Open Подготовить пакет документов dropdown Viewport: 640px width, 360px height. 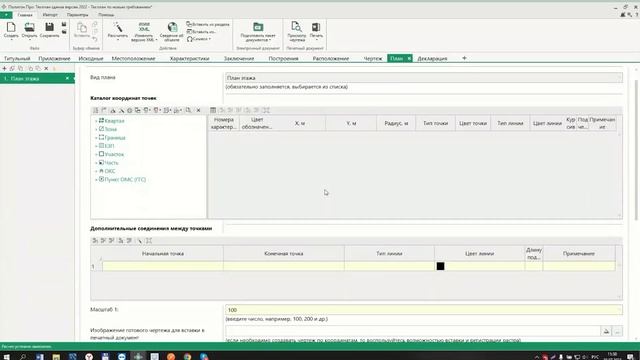click(x=258, y=32)
